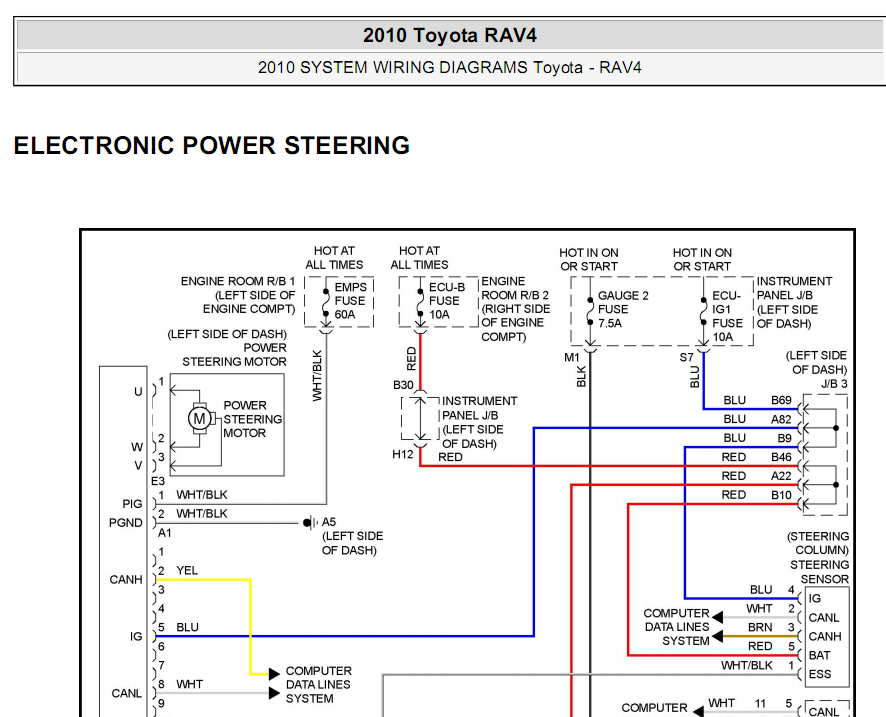Click the 'E3' connector label

click(x=158, y=481)
